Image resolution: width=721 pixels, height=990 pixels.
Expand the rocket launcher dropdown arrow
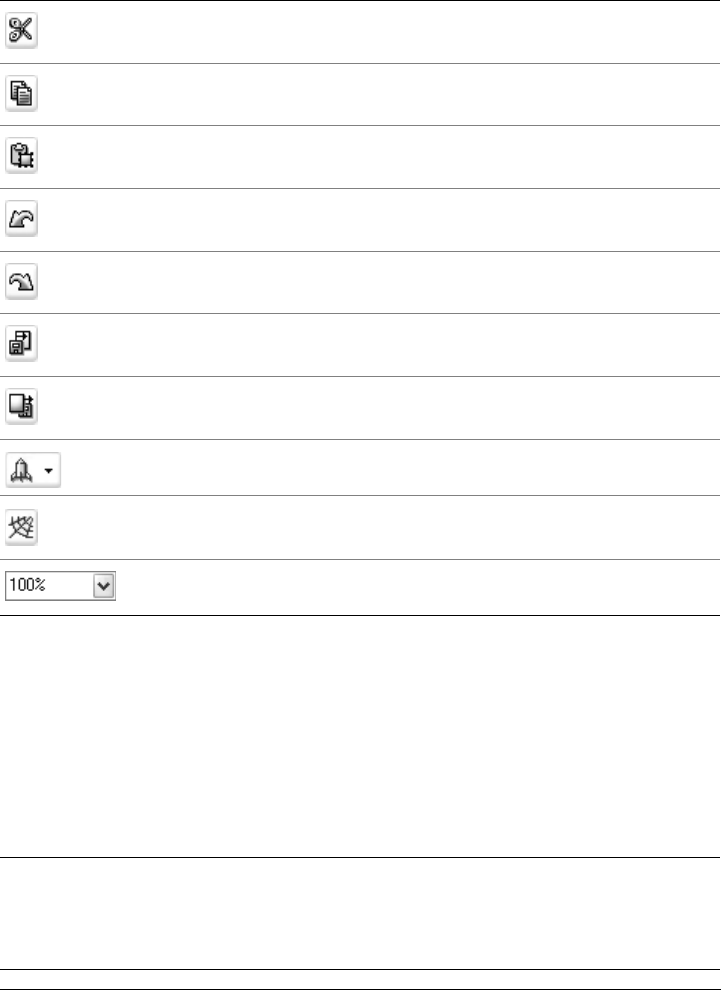coord(49,470)
